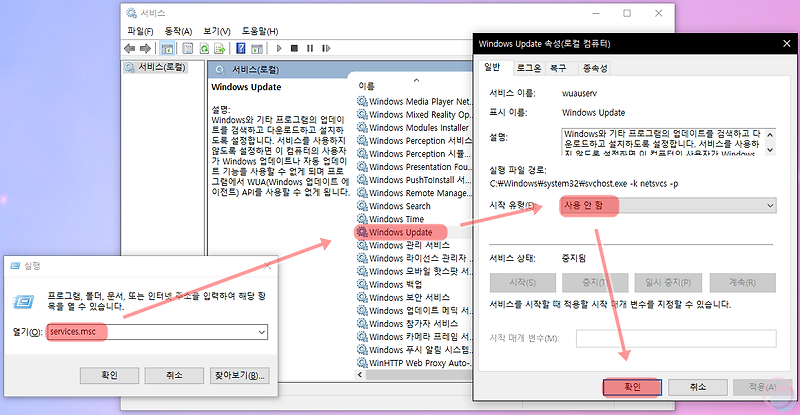Click the gear icon beside WinHTTP Web Proxy Auto
Screen dimensions: 800x415
pos(362,363)
